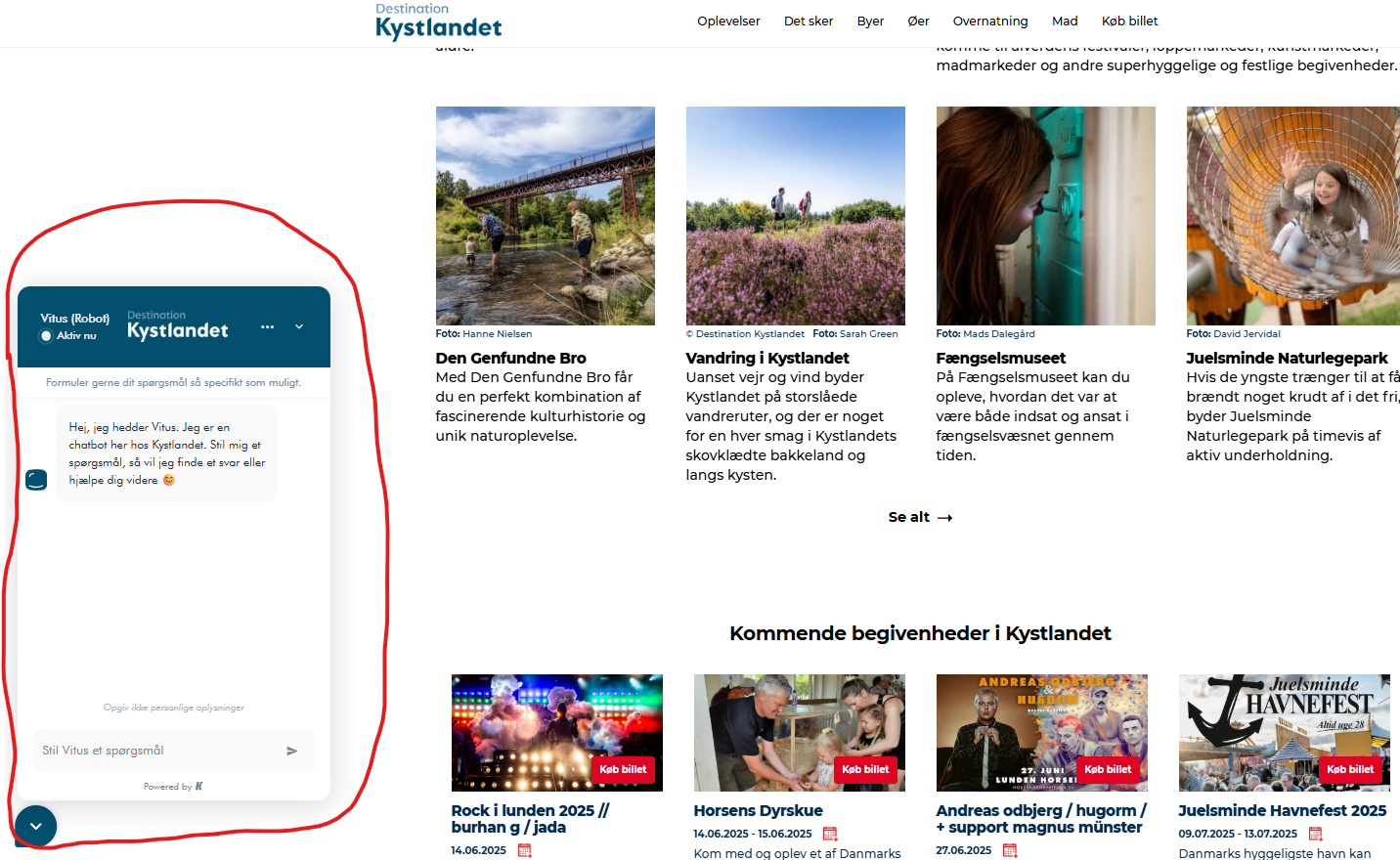The width and height of the screenshot is (1400, 860).
Task: Click the calendar icon beside Rock i lunden date
Action: (x=524, y=850)
